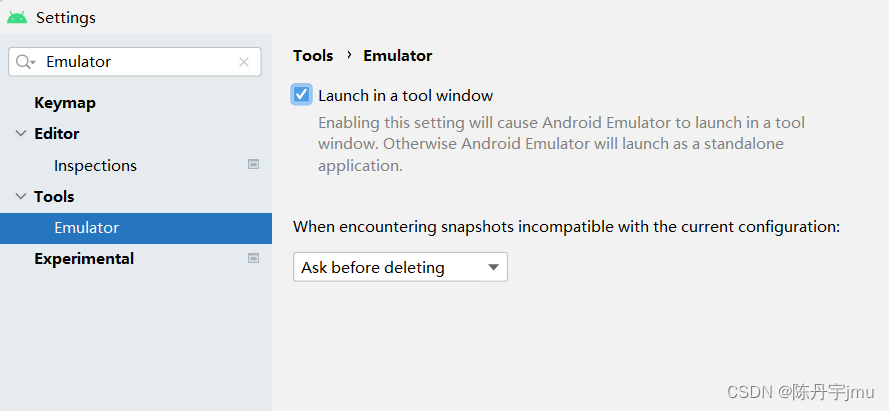Click the Tools breadcrumb link
Viewport: 889px width, 411px height.
[313, 56]
